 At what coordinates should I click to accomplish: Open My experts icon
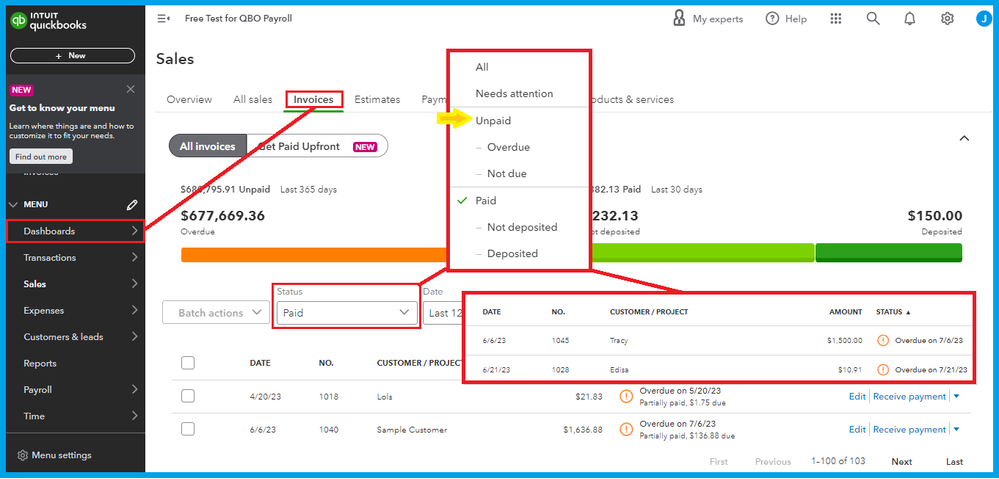[679, 18]
